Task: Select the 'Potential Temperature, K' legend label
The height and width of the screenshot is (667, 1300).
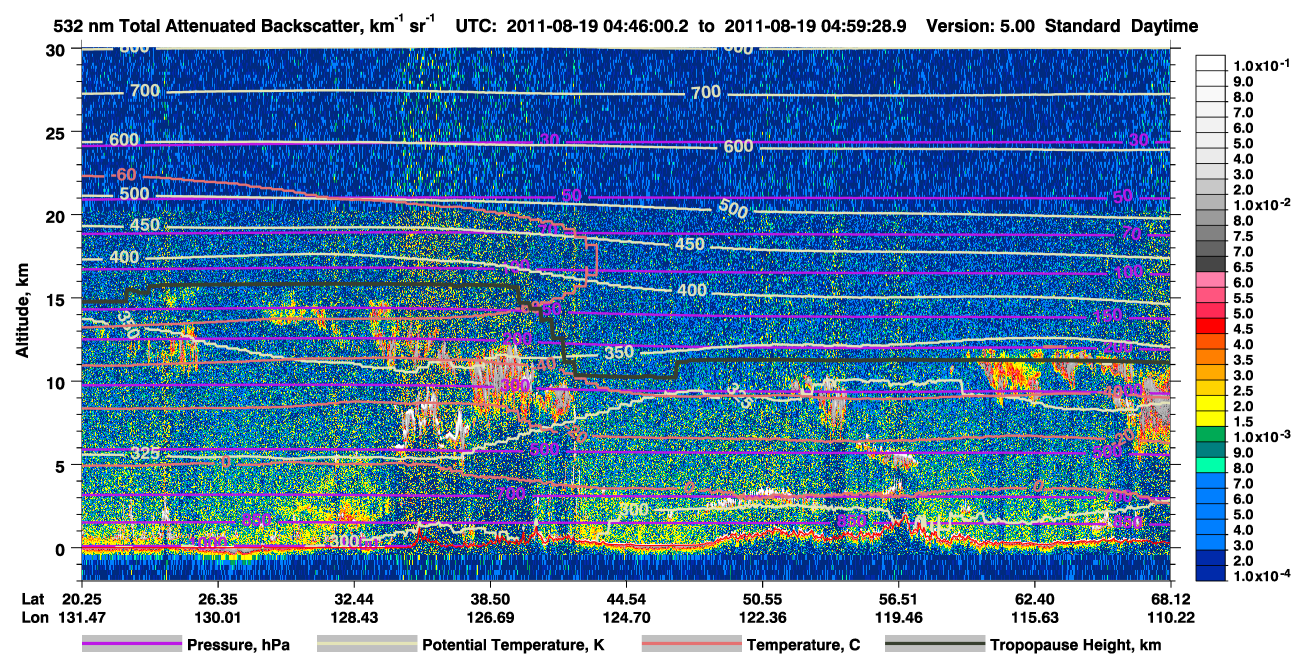Action: [x=513, y=645]
